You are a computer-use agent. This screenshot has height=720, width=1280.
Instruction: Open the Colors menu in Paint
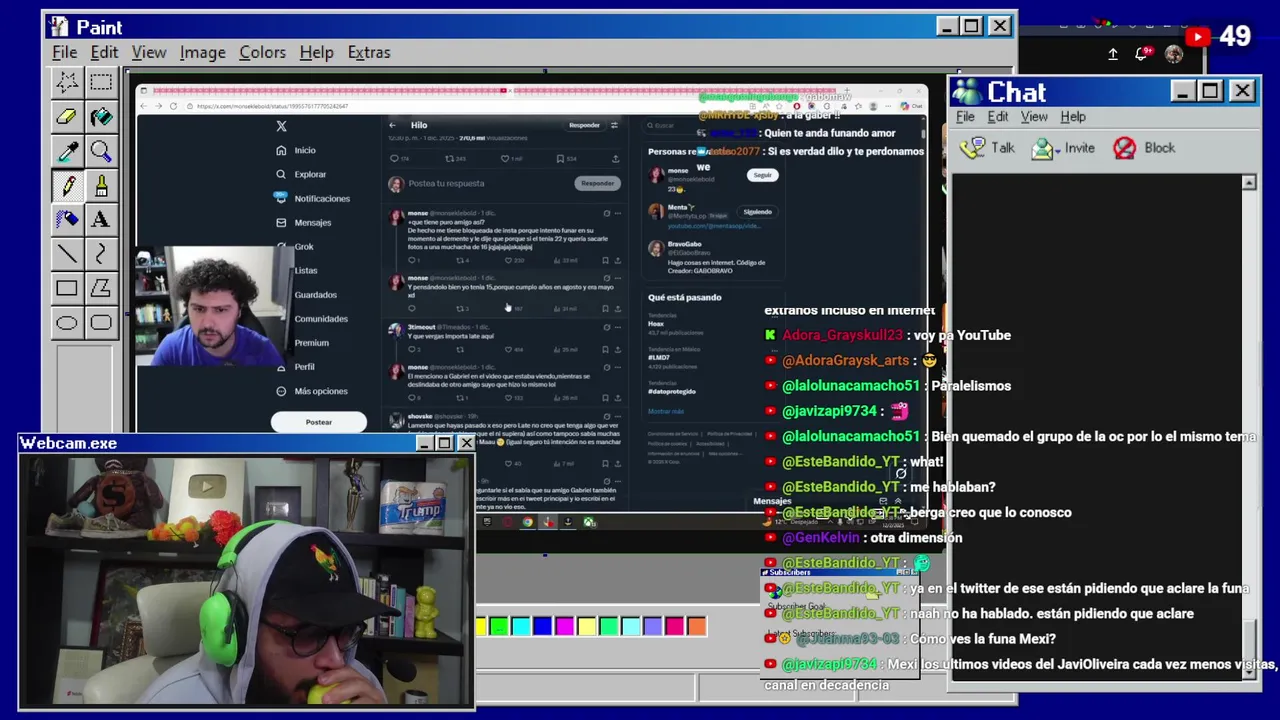pyautogui.click(x=262, y=52)
